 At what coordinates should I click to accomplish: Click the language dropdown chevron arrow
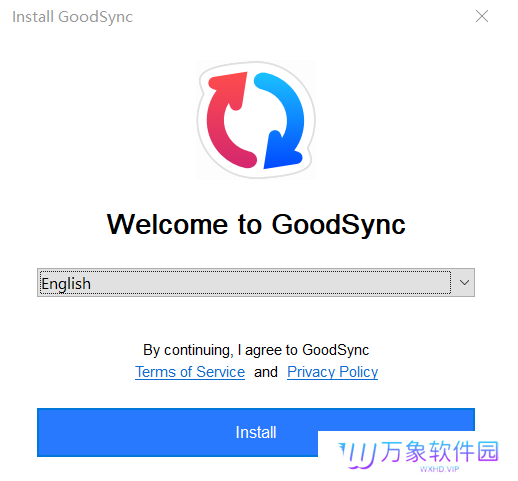tap(464, 283)
